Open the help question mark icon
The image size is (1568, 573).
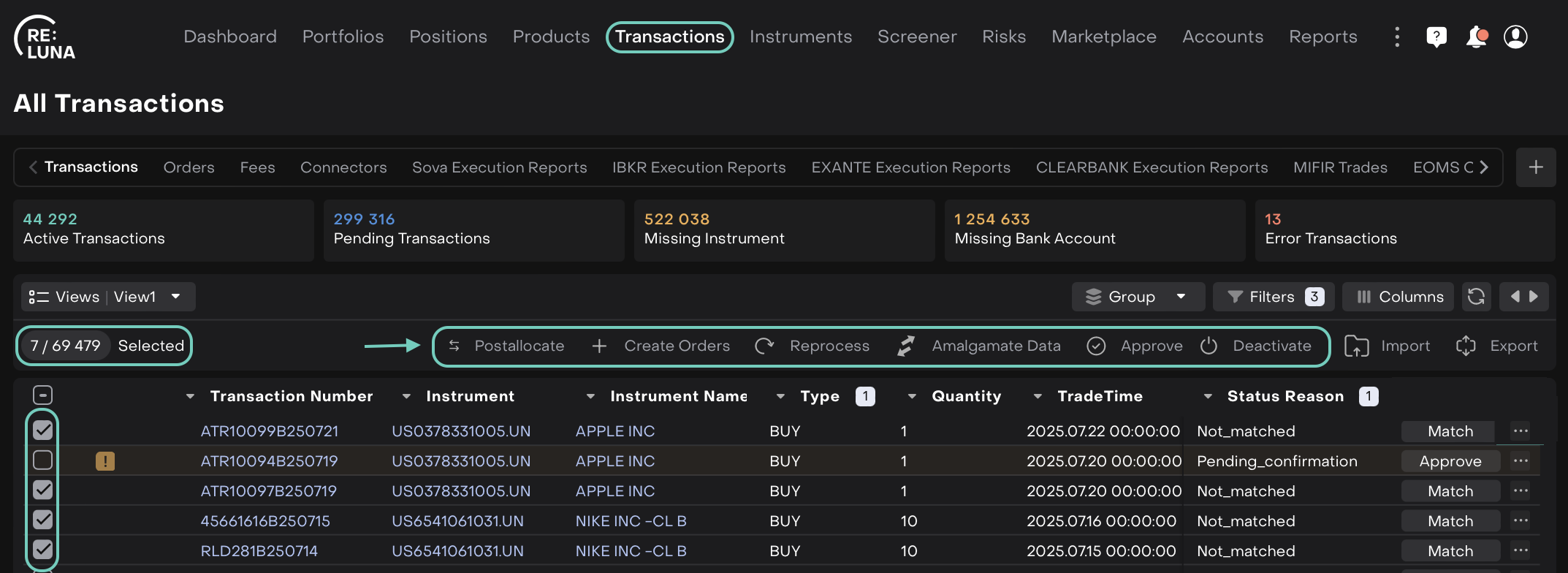[x=1436, y=37]
